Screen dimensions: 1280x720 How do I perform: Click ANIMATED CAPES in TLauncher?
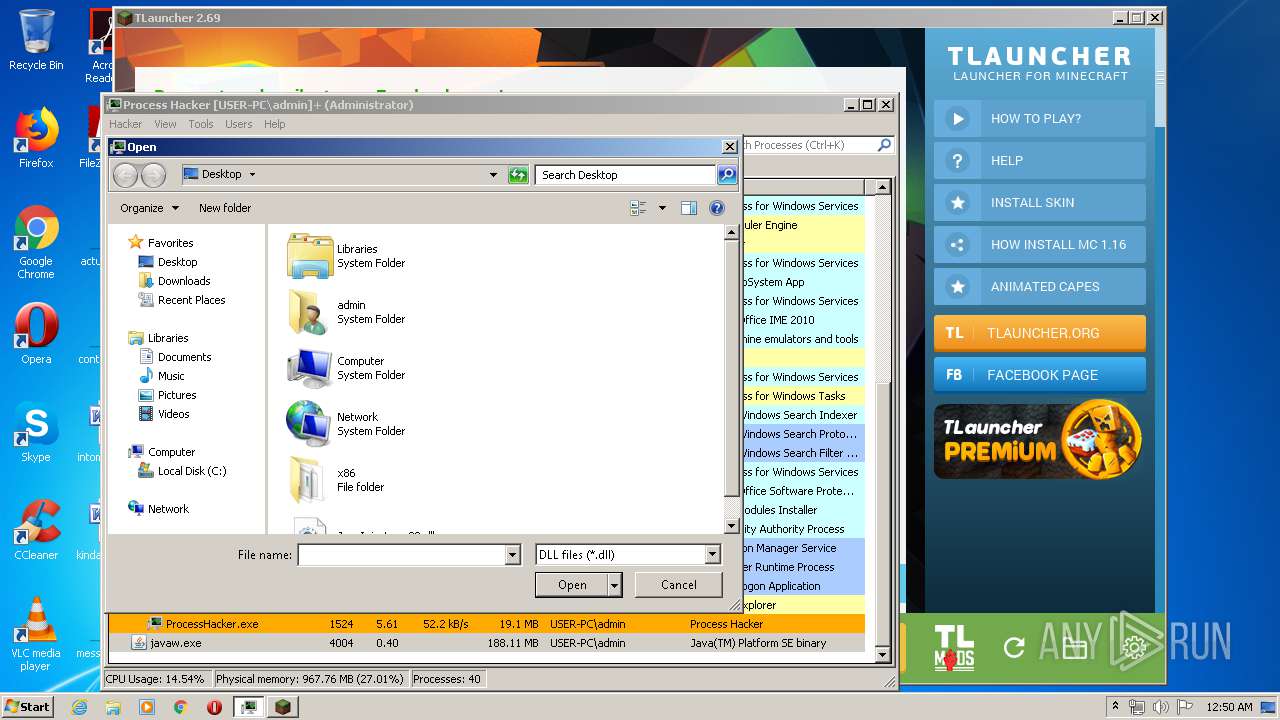(x=1040, y=286)
